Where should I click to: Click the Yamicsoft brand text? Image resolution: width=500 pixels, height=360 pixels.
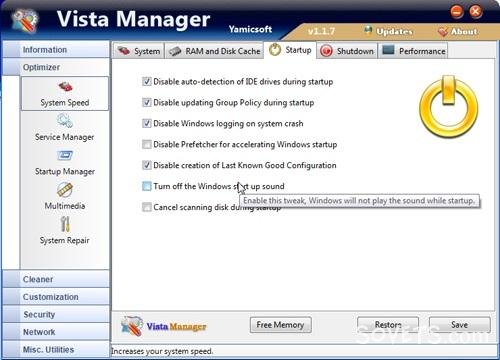click(x=250, y=29)
